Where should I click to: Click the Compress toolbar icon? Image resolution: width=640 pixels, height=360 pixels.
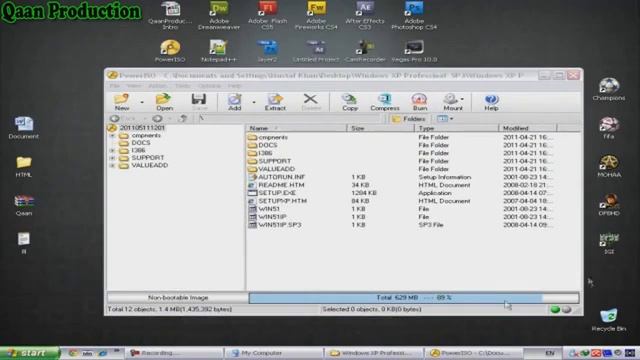(384, 102)
